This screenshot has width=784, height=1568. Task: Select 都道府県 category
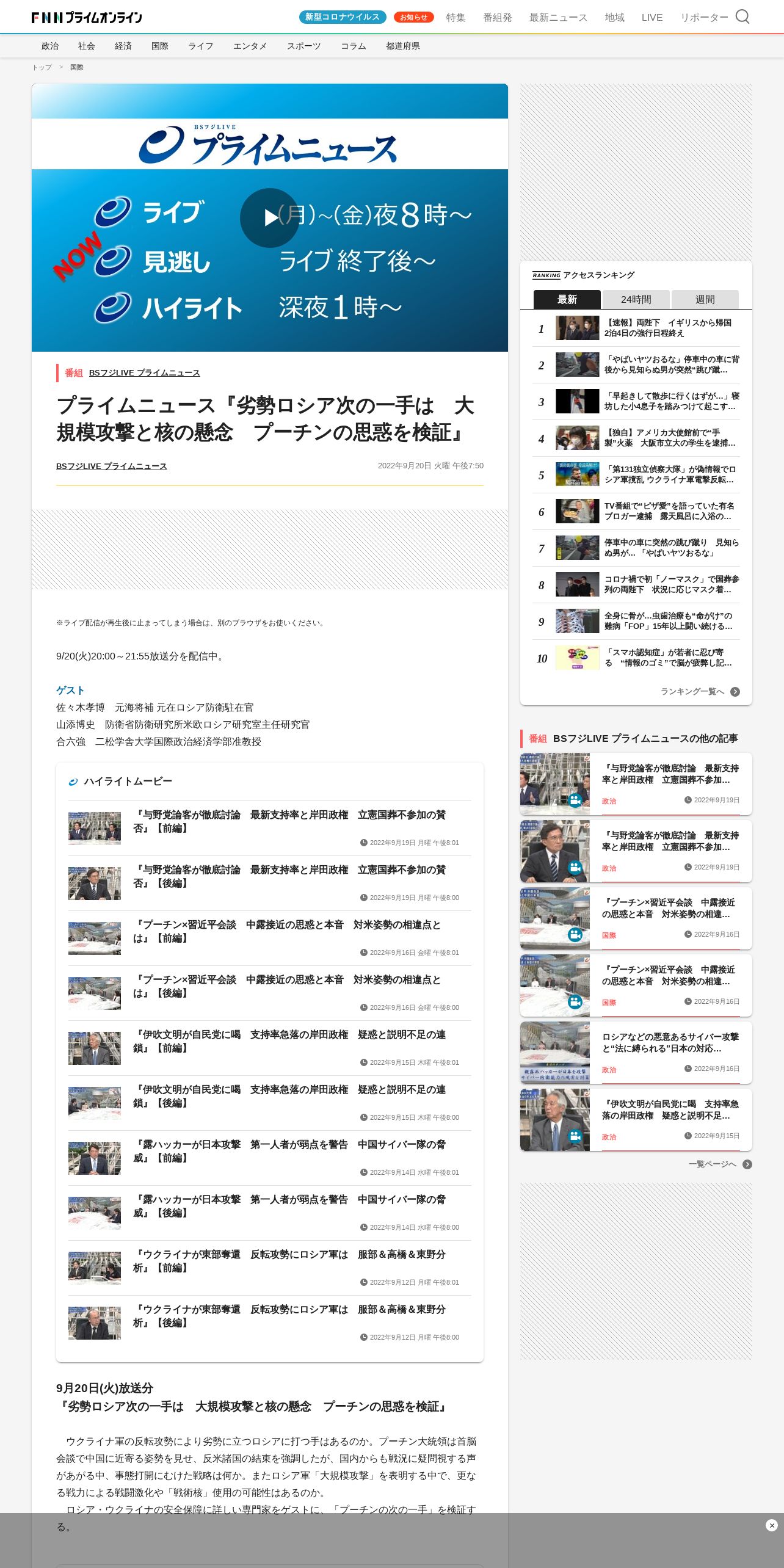(x=402, y=46)
